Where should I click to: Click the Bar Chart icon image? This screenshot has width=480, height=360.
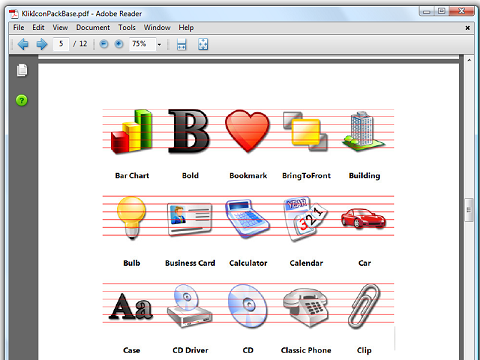[x=132, y=132]
